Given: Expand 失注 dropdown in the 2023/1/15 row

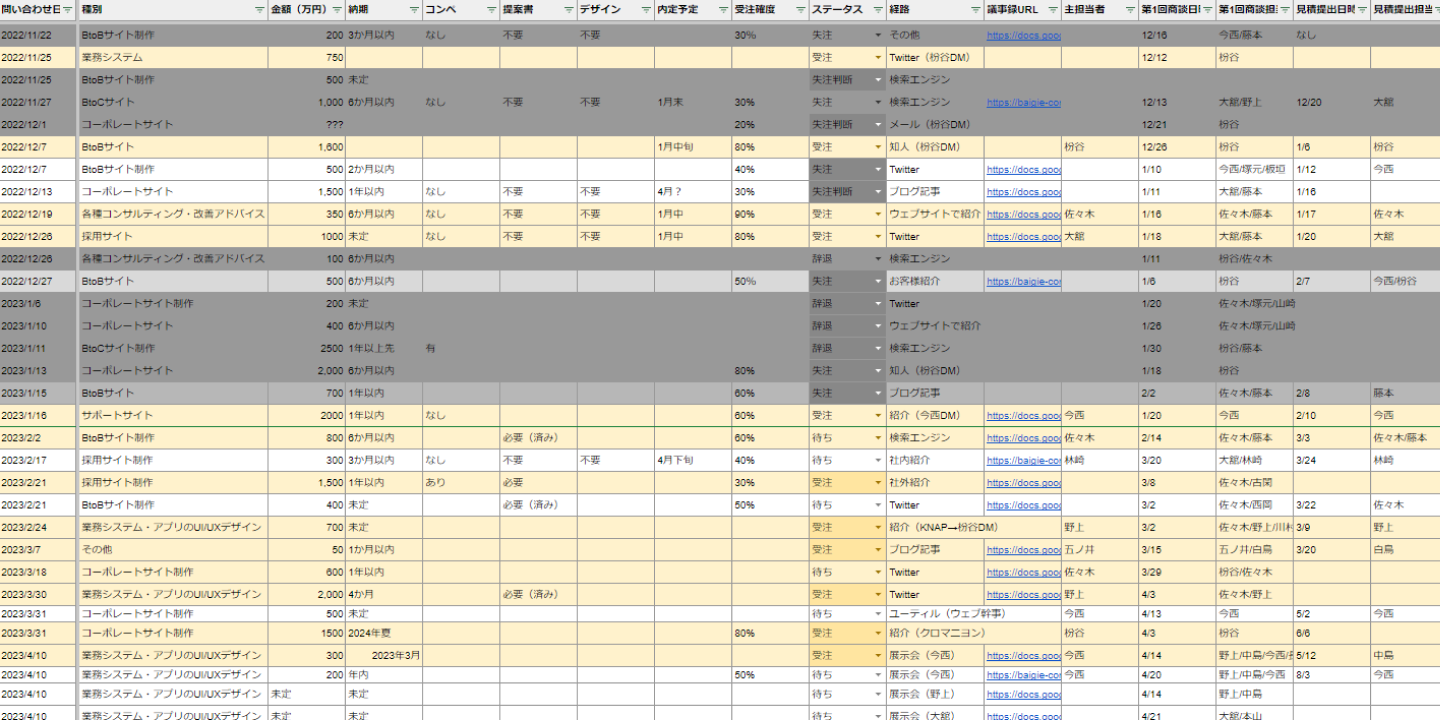Looking at the screenshot, I should (878, 393).
